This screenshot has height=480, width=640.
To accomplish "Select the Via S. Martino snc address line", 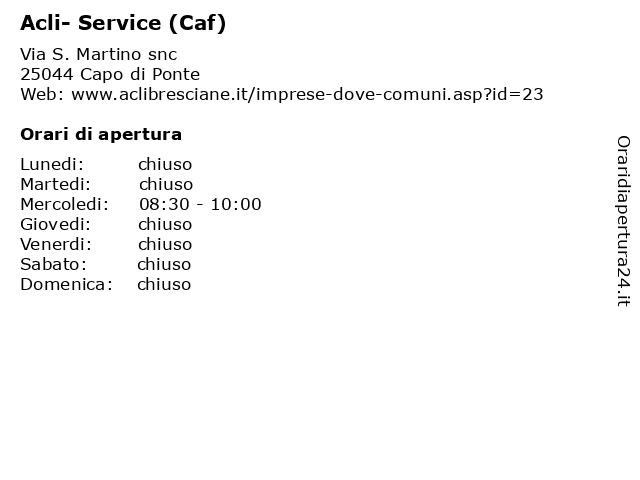I will click(x=99, y=54).
